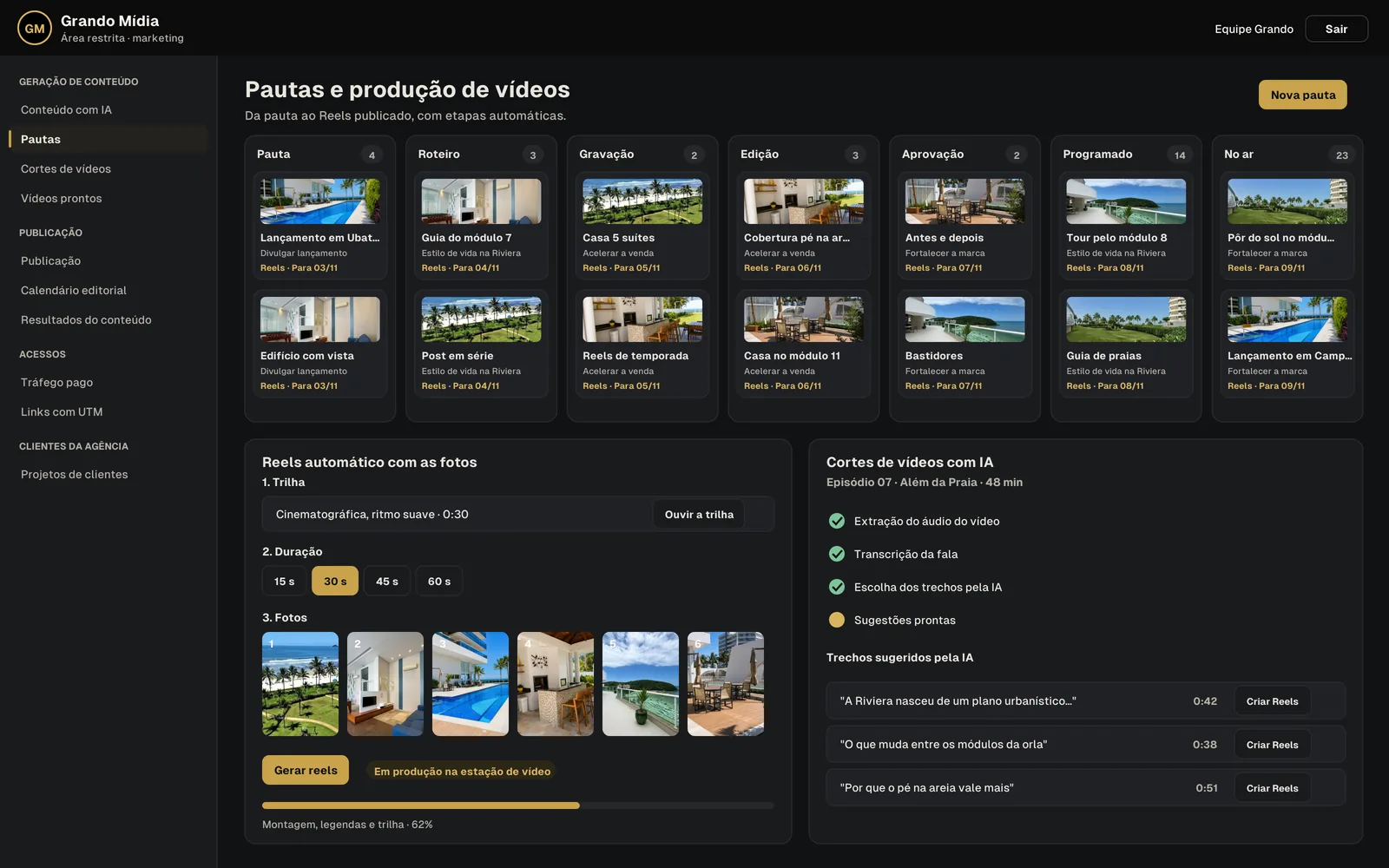Click the check icon for Escolha dos trechos
1389x868 pixels.
tap(837, 587)
